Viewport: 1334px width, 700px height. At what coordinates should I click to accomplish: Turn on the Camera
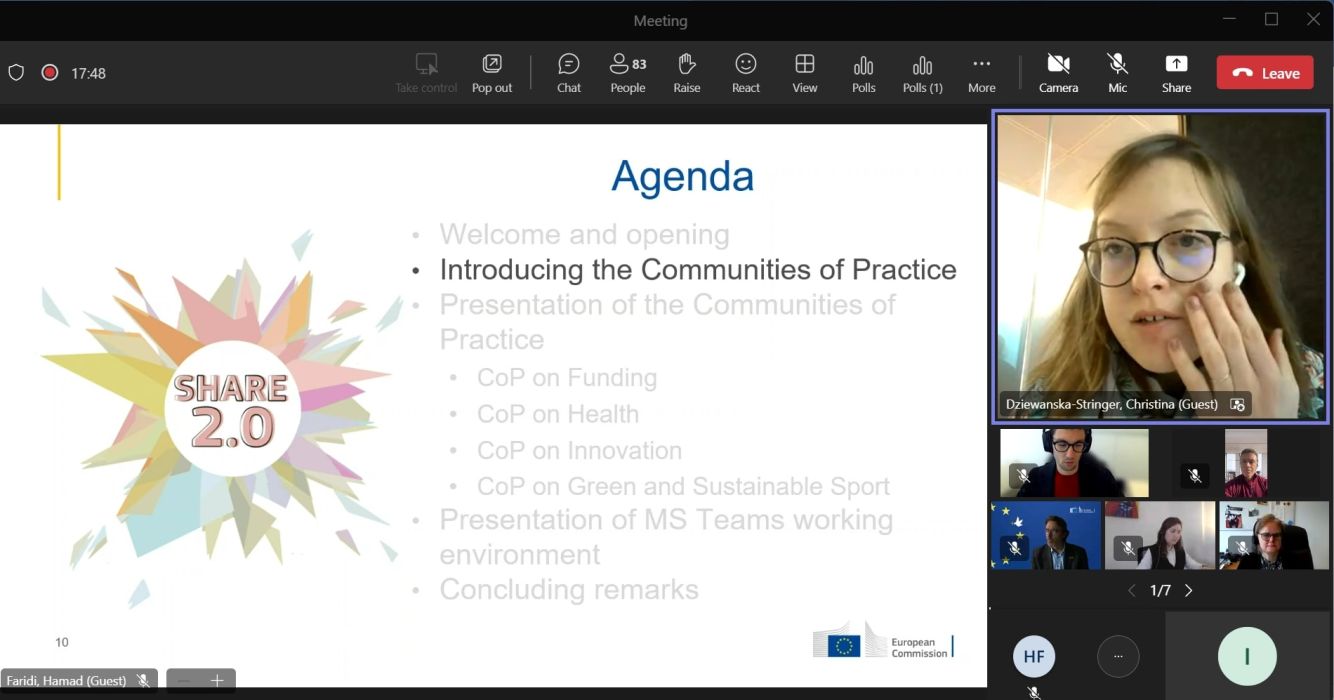(1058, 73)
